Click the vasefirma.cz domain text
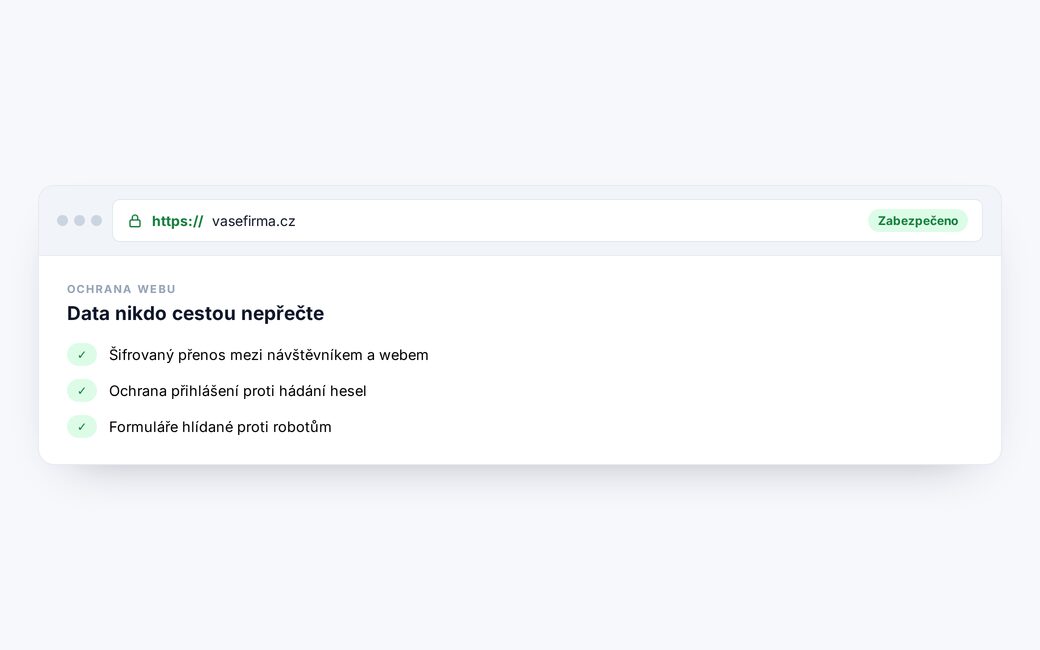Viewport: 1040px width, 650px height. pos(253,222)
